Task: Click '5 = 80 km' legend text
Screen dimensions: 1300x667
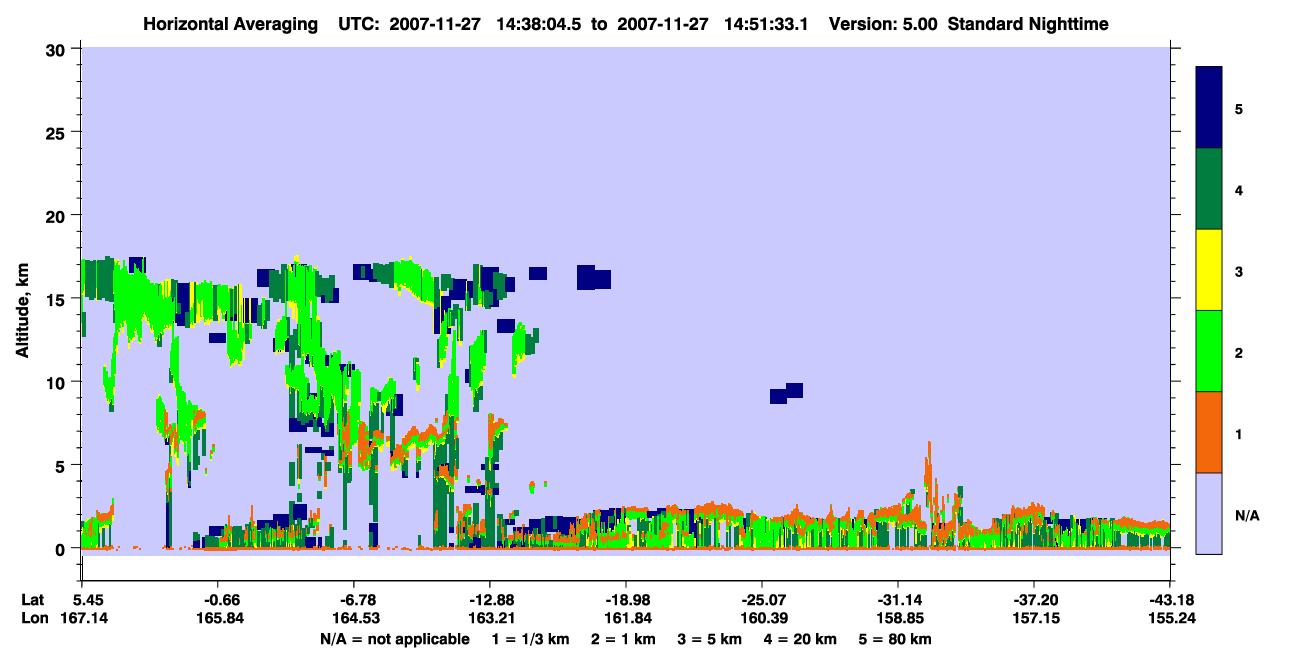Action: [x=896, y=639]
